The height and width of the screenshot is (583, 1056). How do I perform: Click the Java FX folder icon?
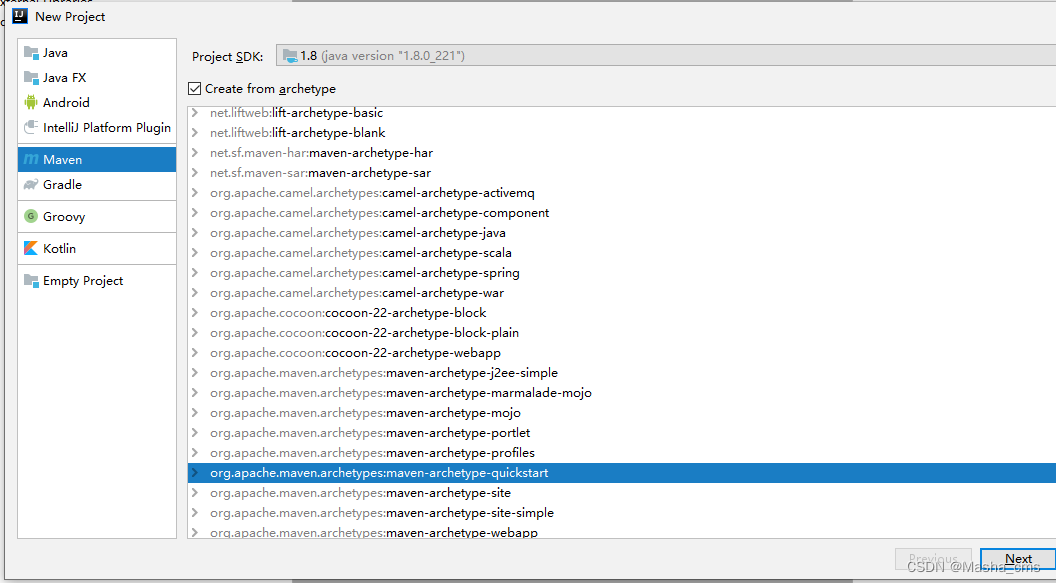click(31, 77)
